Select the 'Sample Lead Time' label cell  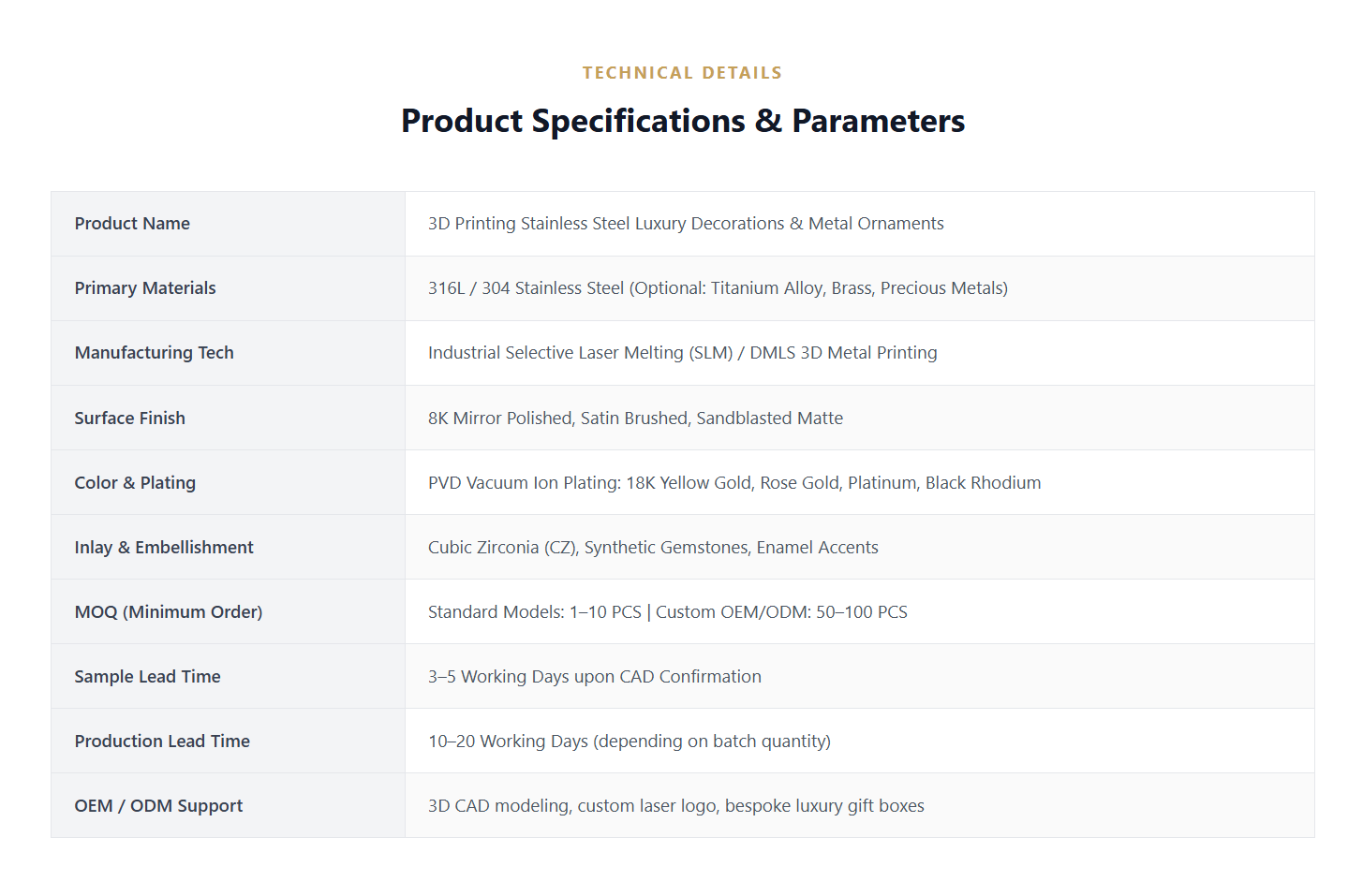coord(228,676)
